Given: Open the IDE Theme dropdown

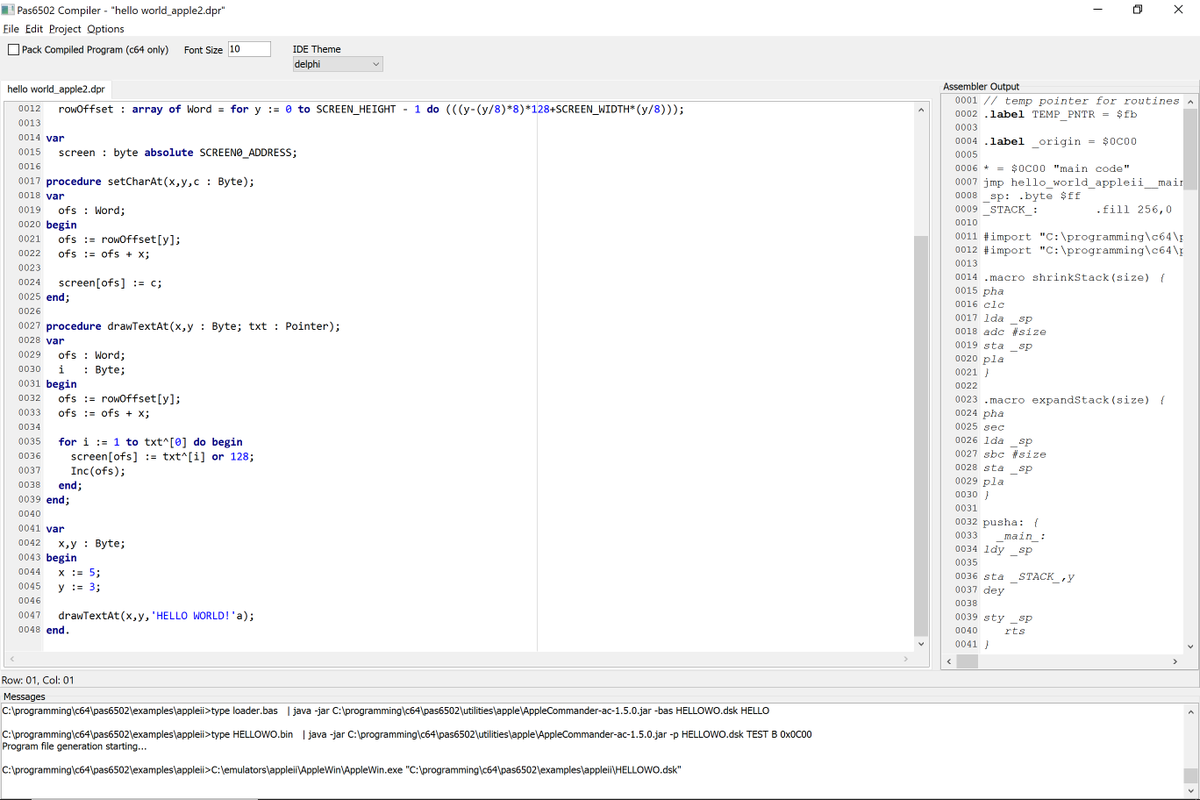Looking at the screenshot, I should click(x=337, y=64).
